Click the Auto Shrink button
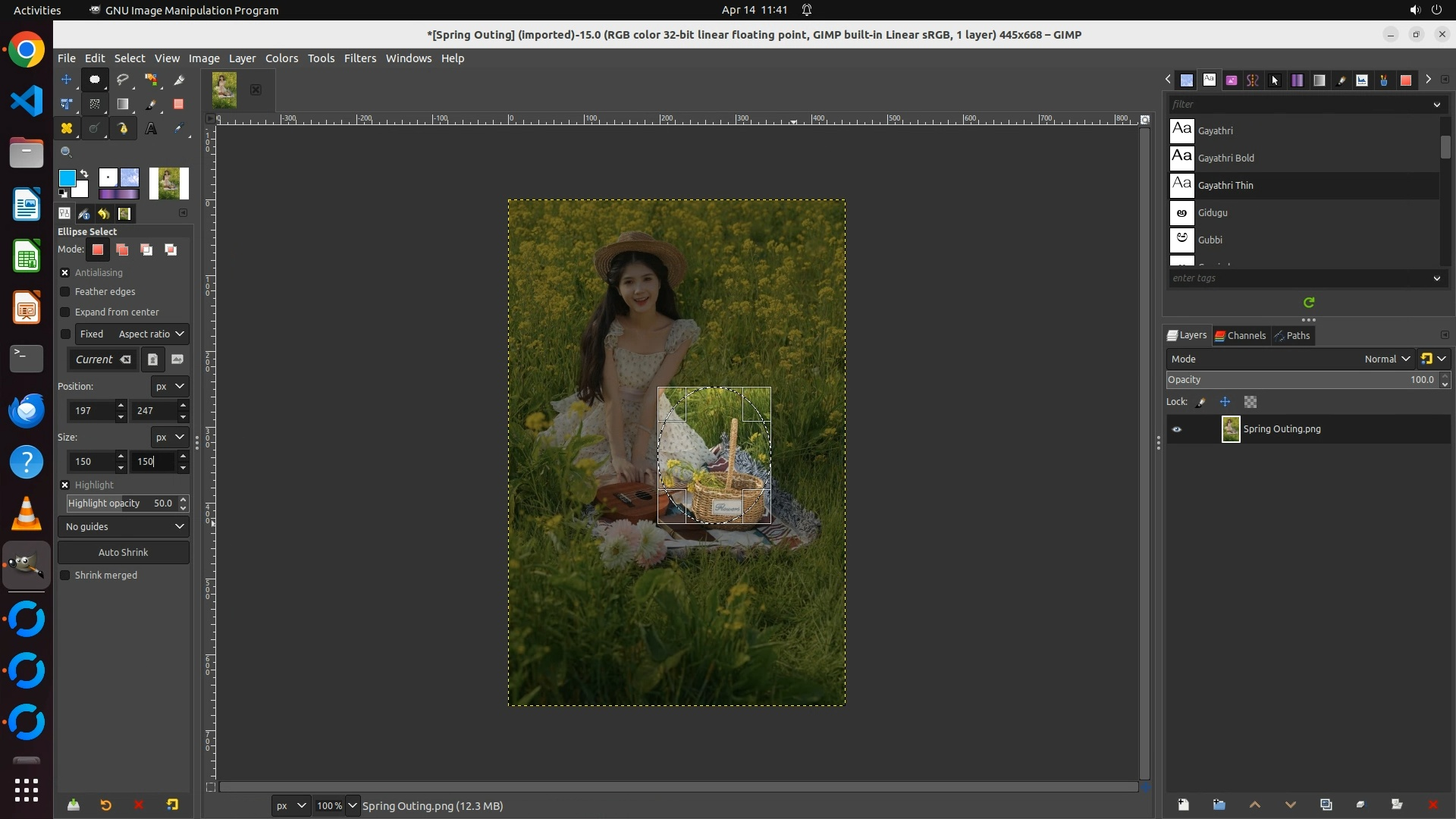The height and width of the screenshot is (819, 1456). click(124, 553)
